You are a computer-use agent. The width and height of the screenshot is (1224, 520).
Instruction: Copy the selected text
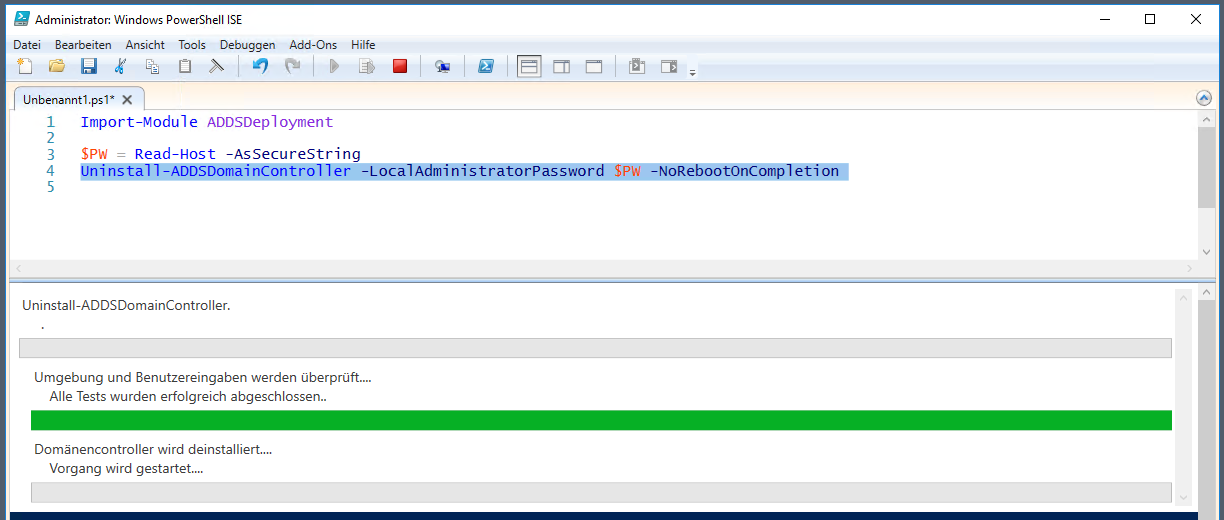click(x=153, y=66)
